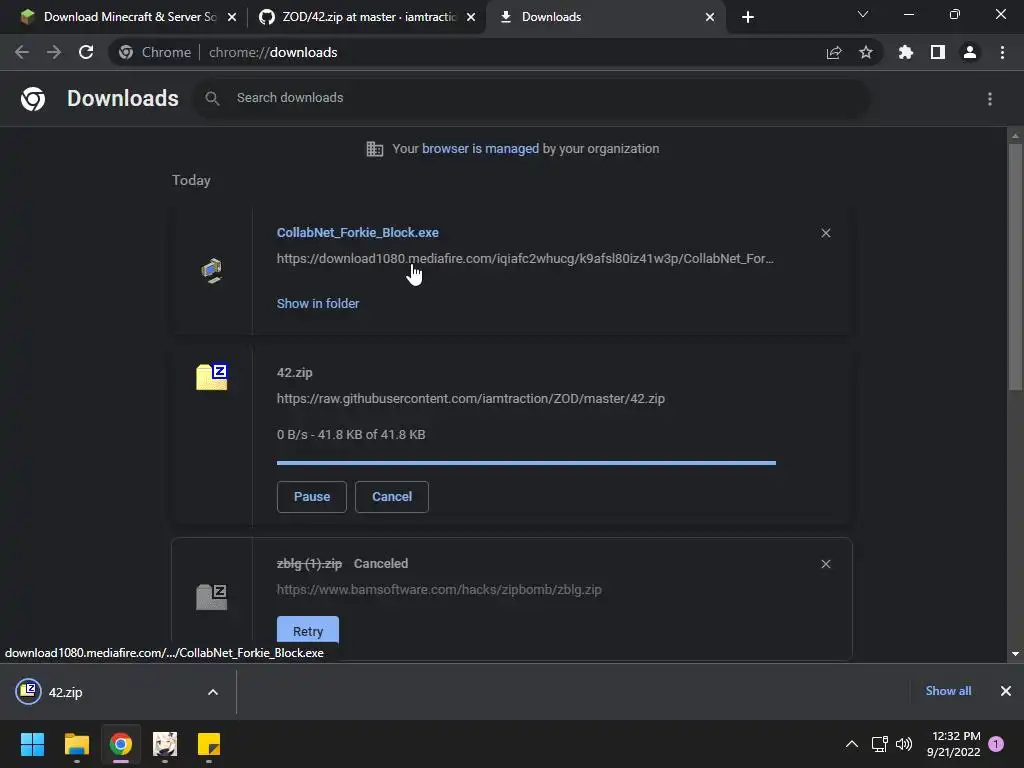Image resolution: width=1024 pixels, height=768 pixels.
Task: Click the browser forward arrow
Action: point(54,52)
